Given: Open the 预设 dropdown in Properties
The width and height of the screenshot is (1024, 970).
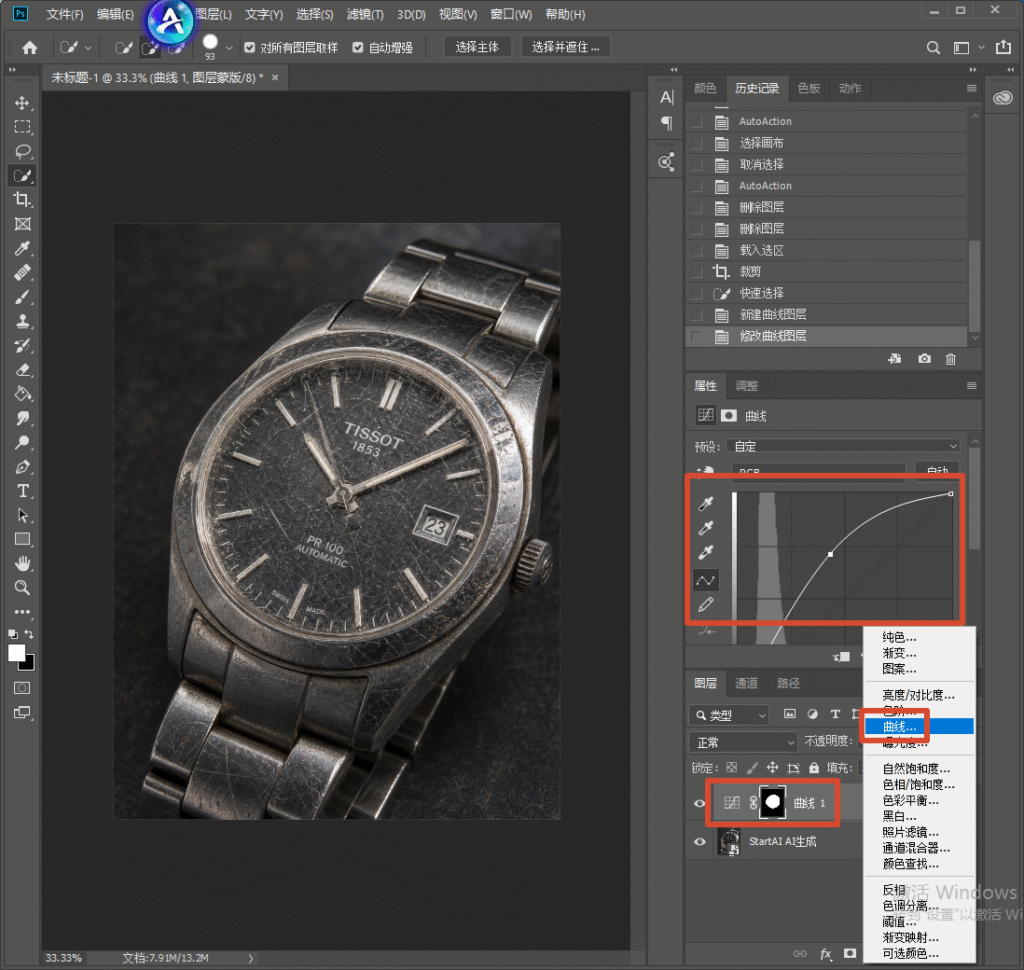Looking at the screenshot, I should [844, 446].
